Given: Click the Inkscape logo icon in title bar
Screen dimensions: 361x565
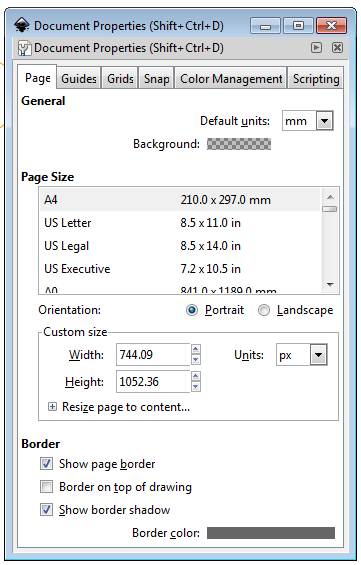Looking at the screenshot, I should tap(22, 26).
